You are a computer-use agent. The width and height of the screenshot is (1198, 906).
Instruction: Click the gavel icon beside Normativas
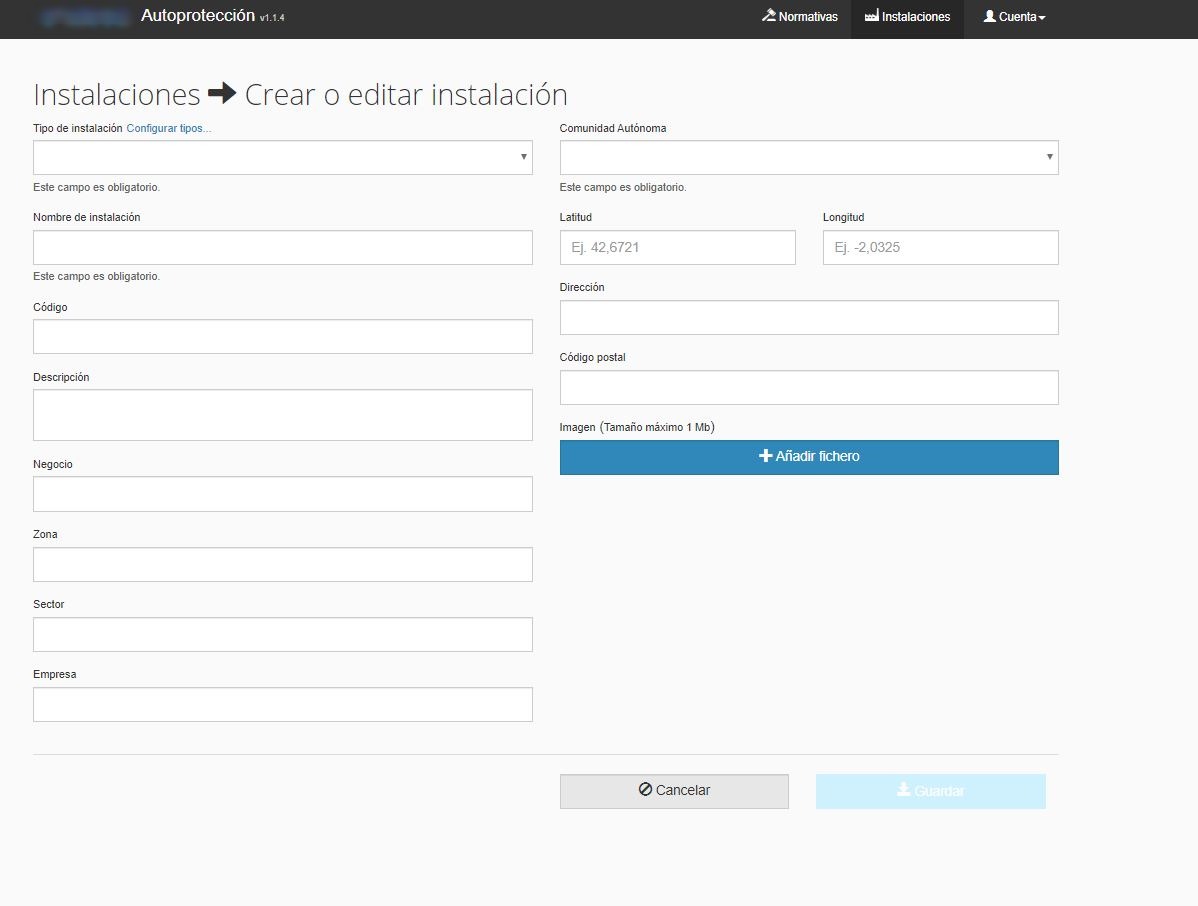(x=768, y=17)
